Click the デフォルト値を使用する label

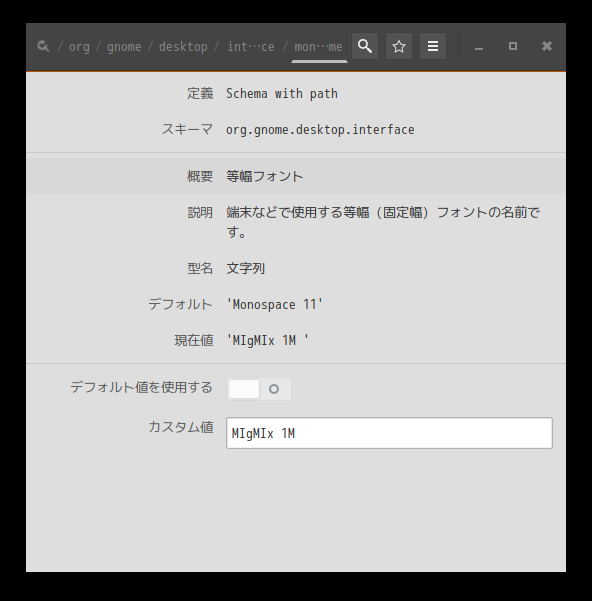point(141,387)
